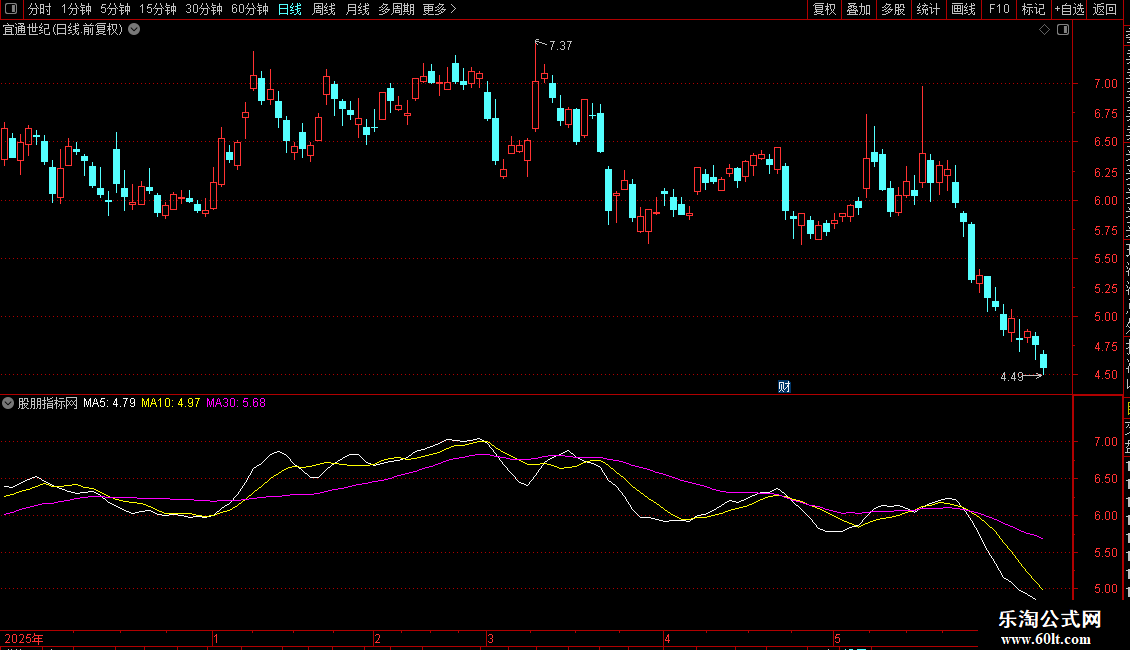The width and height of the screenshot is (1130, 650).
Task: Switch to 分时 view
Action: pyautogui.click(x=40, y=9)
